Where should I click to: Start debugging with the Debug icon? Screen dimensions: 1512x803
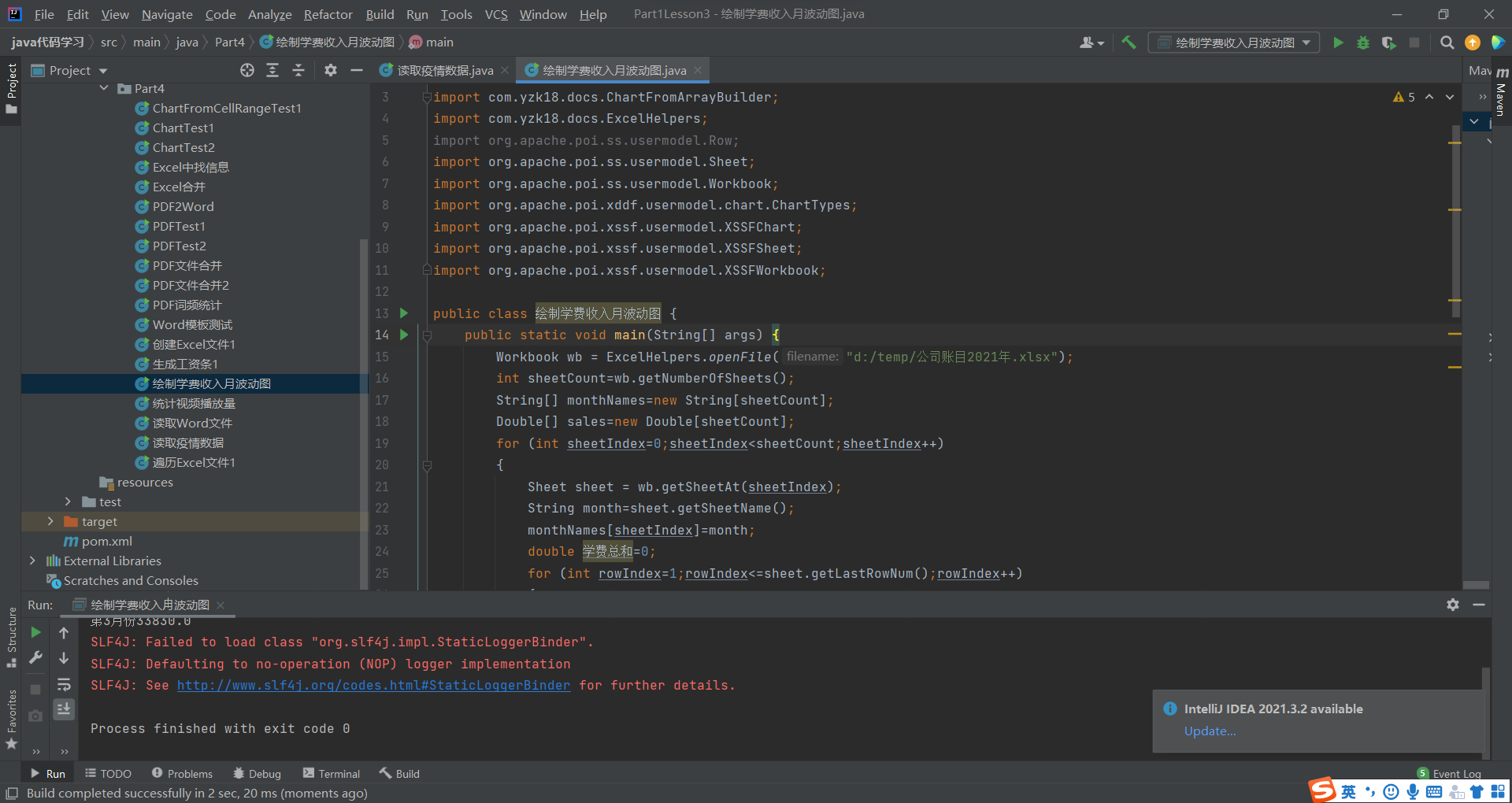pyautogui.click(x=1363, y=43)
